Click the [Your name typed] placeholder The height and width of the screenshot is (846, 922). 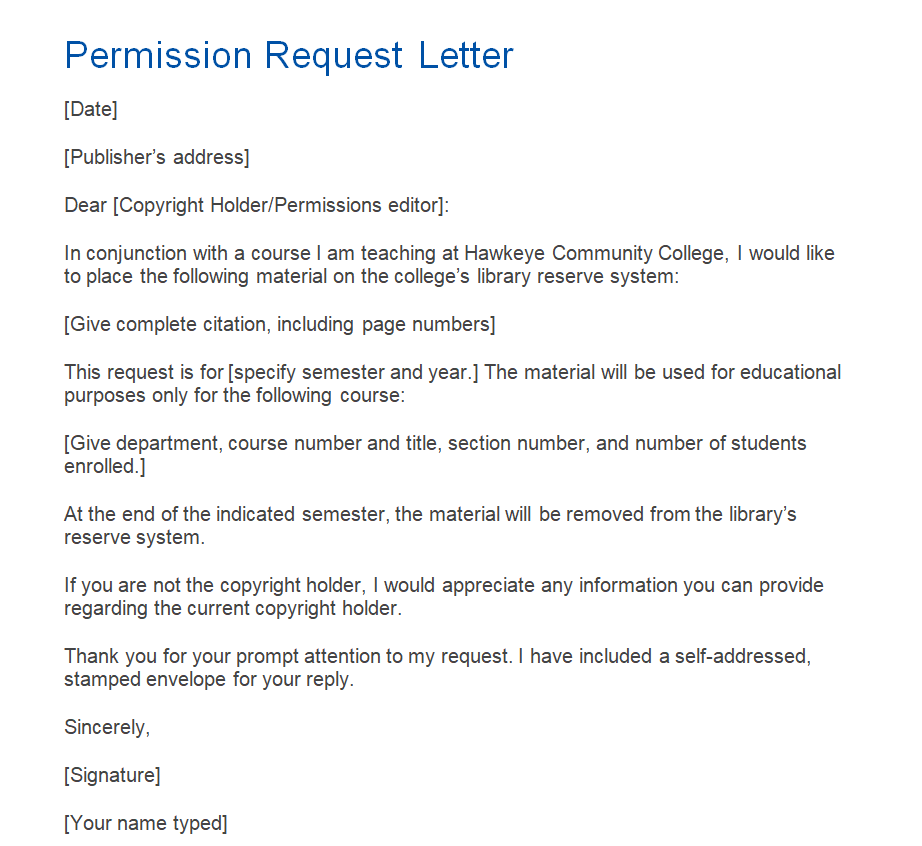(x=146, y=823)
